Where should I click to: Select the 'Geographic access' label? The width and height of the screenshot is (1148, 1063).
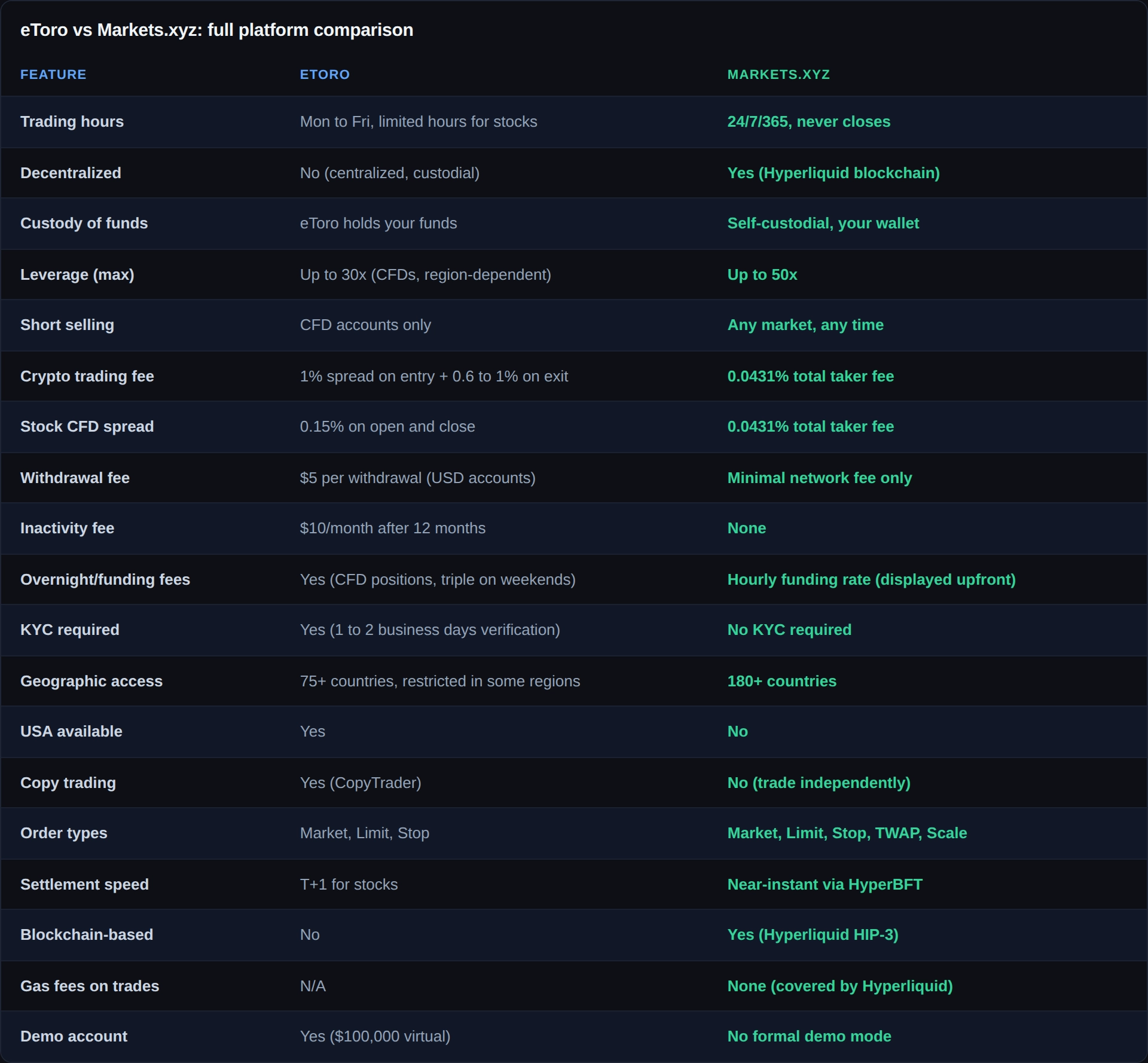(91, 681)
